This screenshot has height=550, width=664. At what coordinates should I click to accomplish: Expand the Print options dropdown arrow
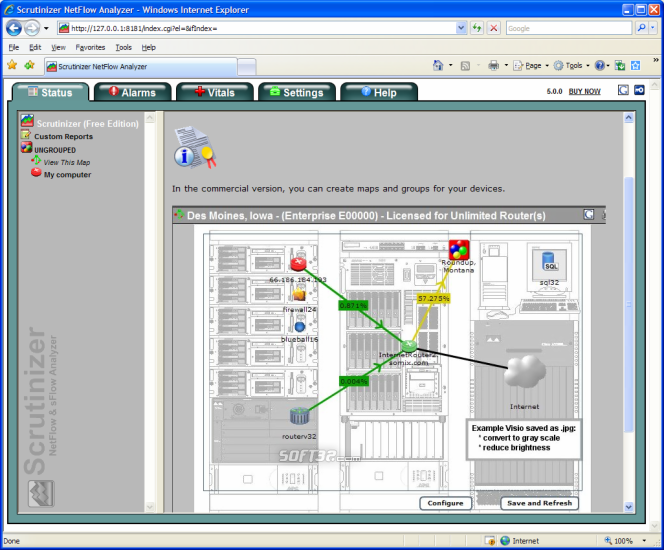(x=506, y=66)
